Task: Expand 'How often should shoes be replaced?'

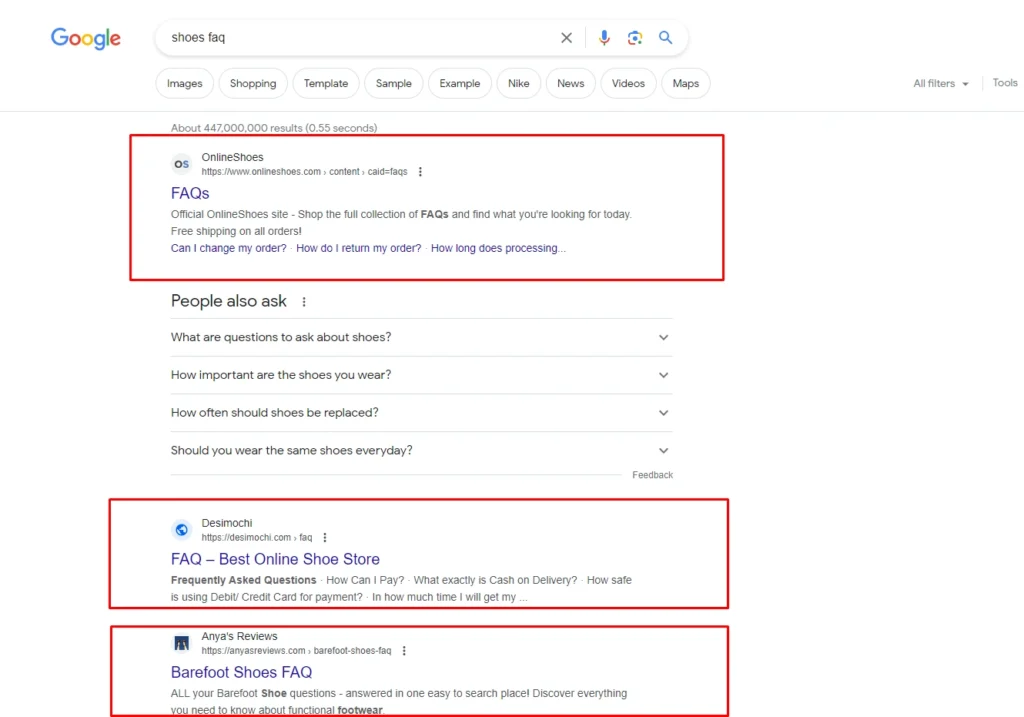Action: [421, 413]
